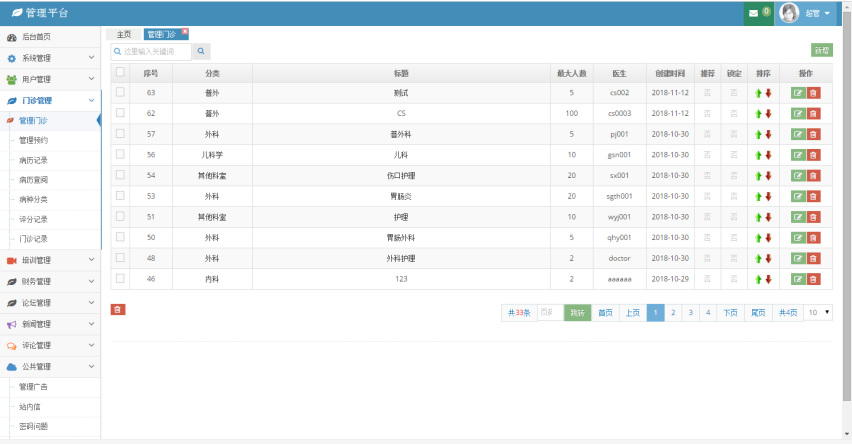Click the 2018-11-12 date cell in row 63
This screenshot has height=445, width=852.
click(x=670, y=93)
